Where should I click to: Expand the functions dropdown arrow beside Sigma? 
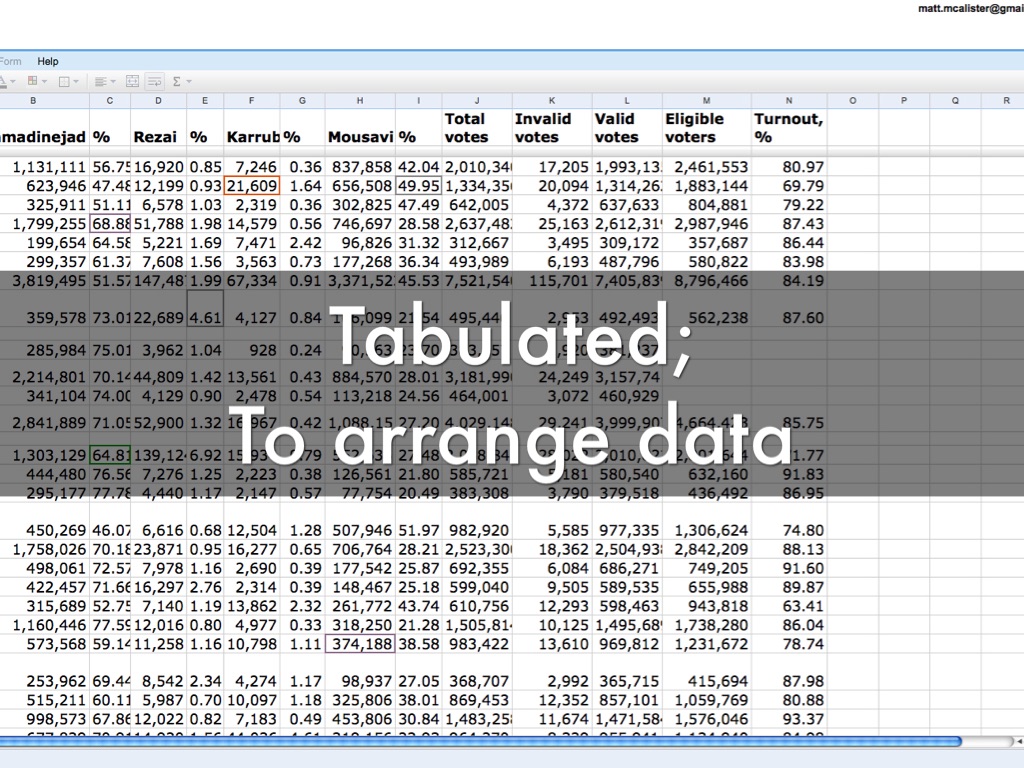(189, 81)
